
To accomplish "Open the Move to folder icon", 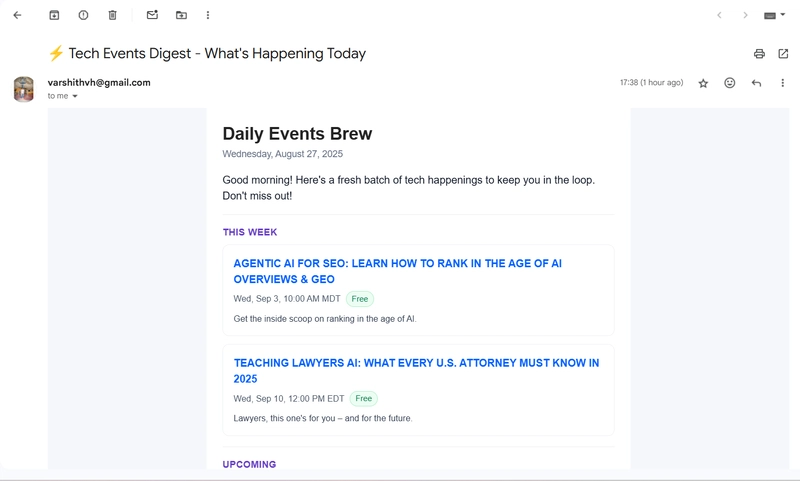I will coord(181,15).
